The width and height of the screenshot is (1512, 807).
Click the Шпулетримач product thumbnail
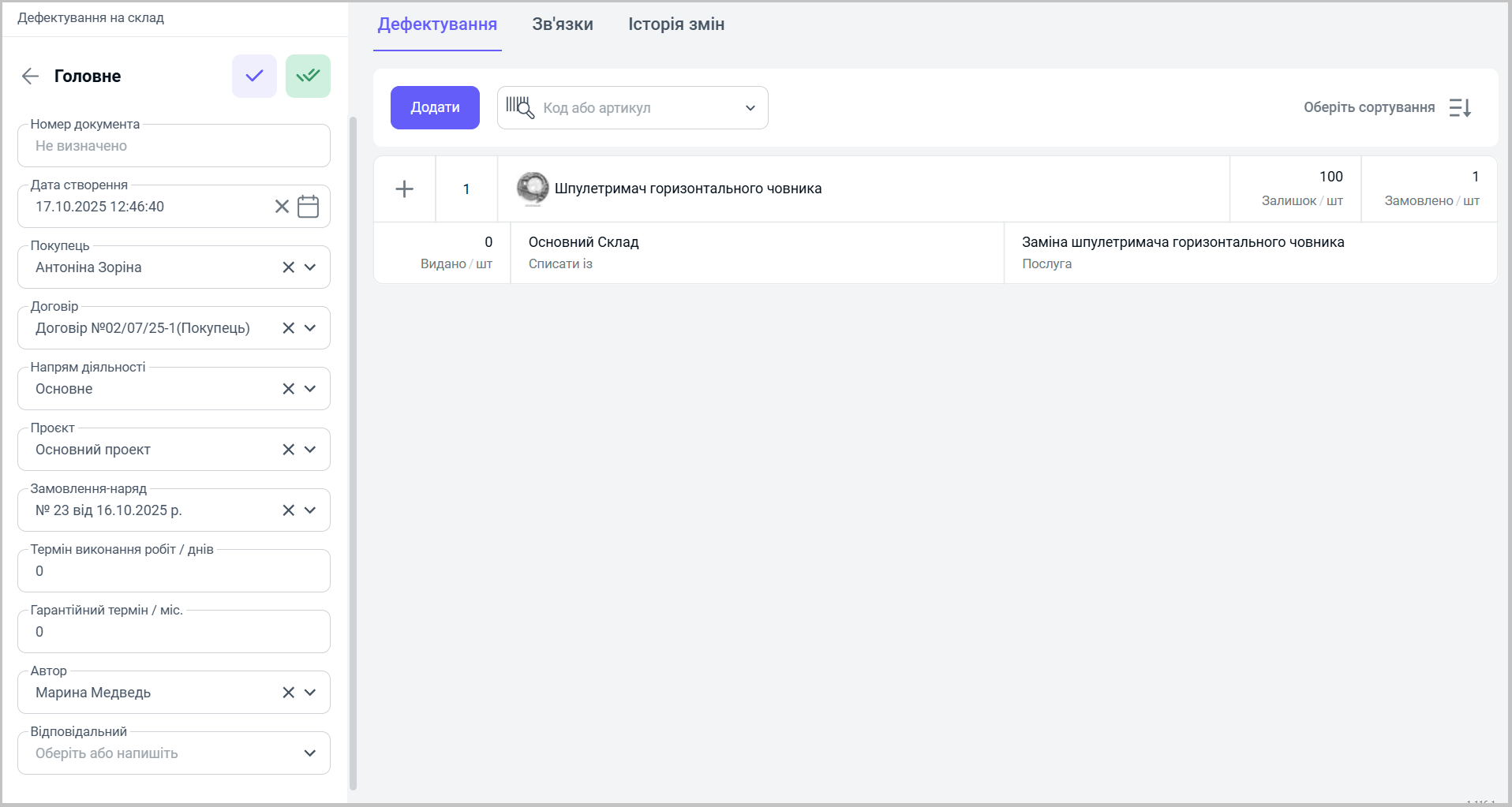point(533,189)
